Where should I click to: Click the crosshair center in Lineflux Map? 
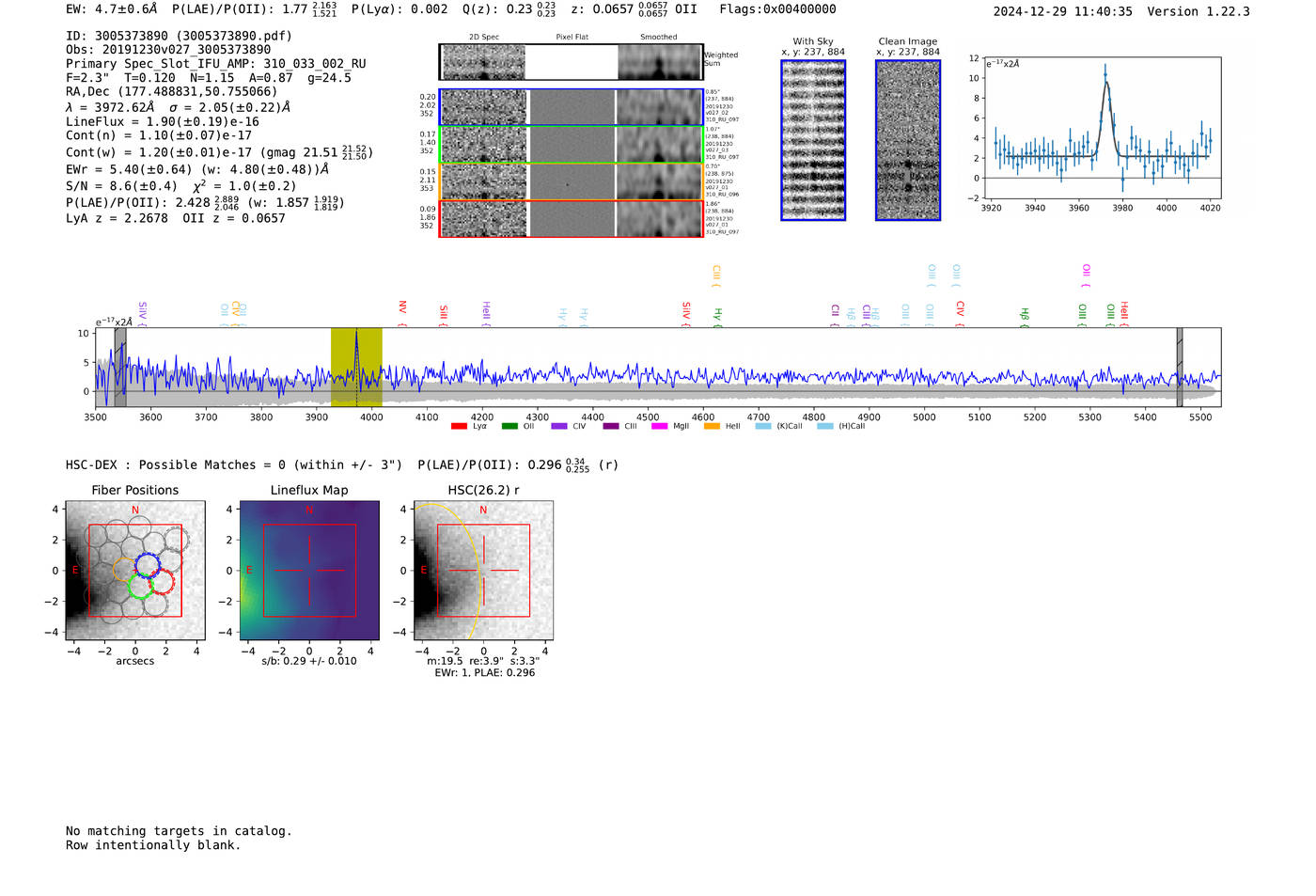[309, 570]
